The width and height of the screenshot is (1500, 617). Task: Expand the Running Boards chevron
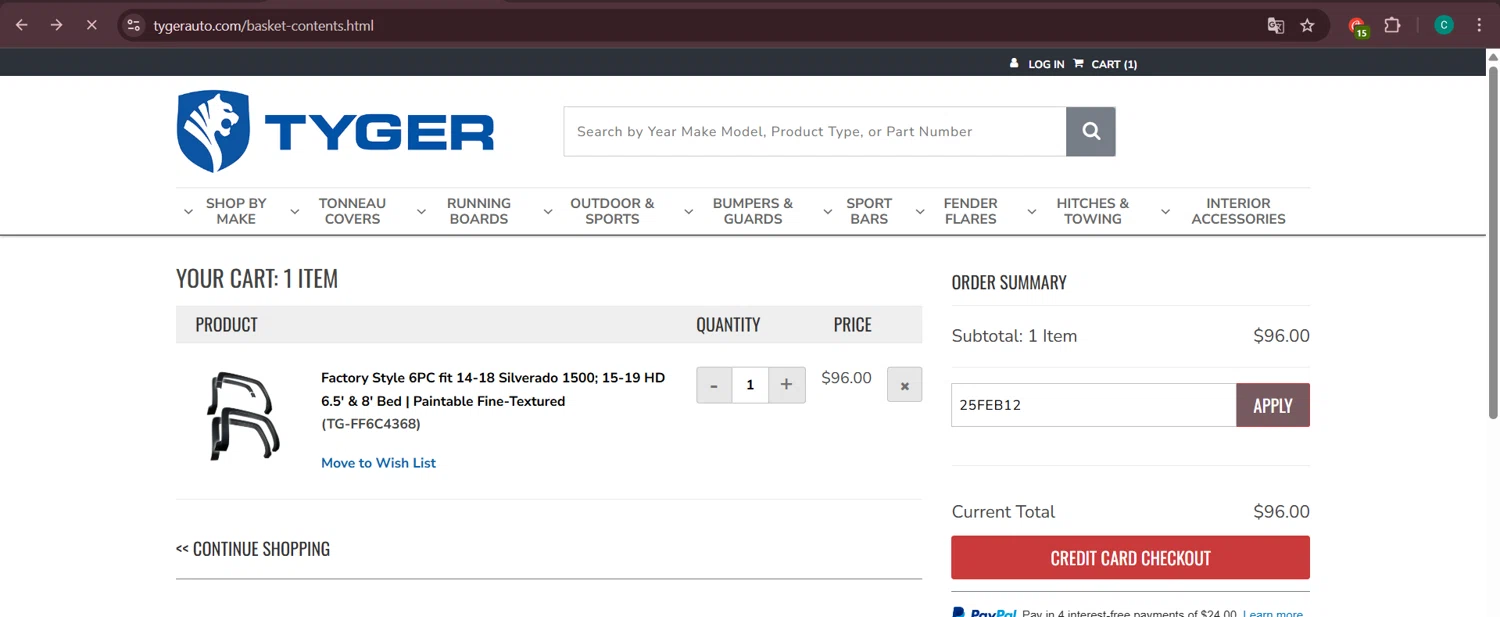click(421, 212)
